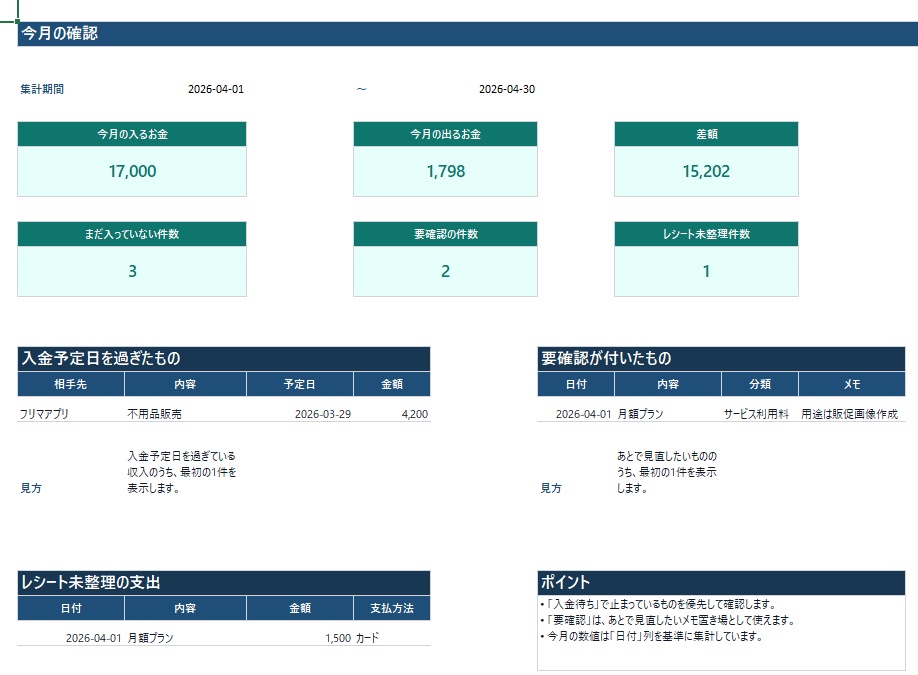Viewport: 918px width, 675px height.
Task: Select the まだ入っていない件数 count of 3
Action: coord(131,270)
